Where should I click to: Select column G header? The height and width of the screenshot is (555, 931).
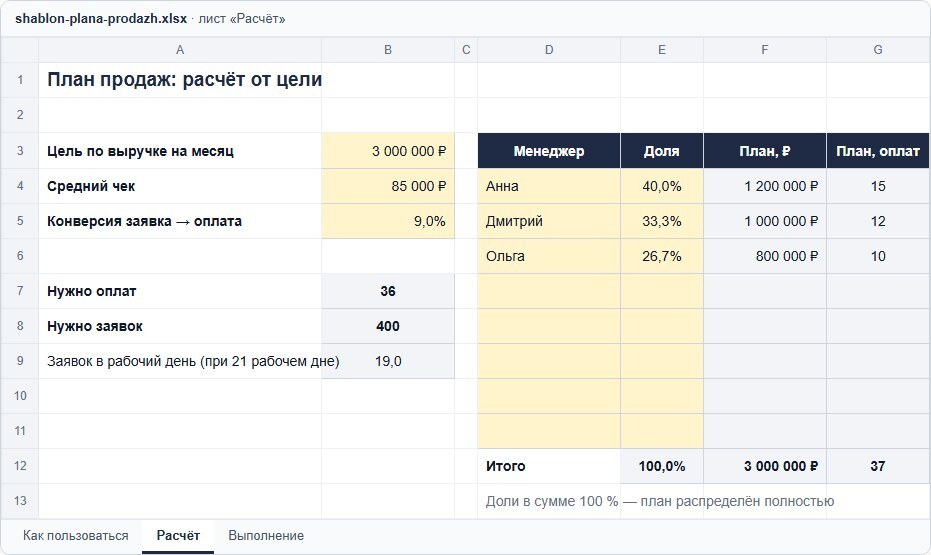(x=878, y=50)
